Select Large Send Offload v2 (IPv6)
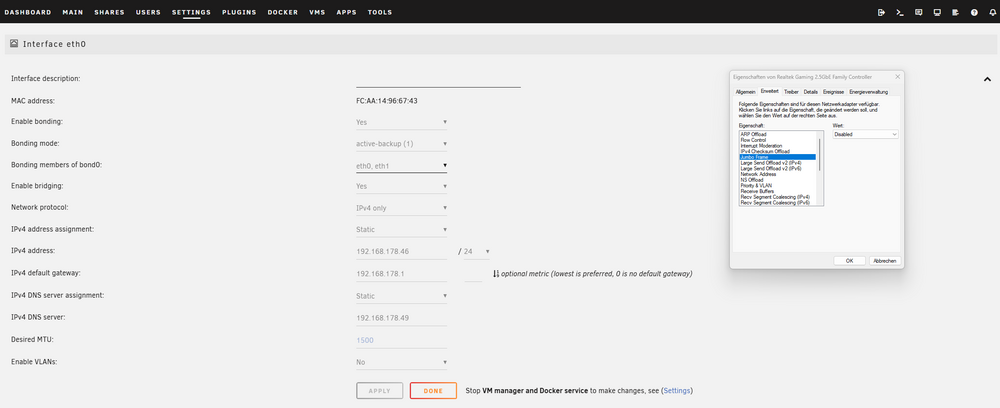 pyautogui.click(x=777, y=168)
